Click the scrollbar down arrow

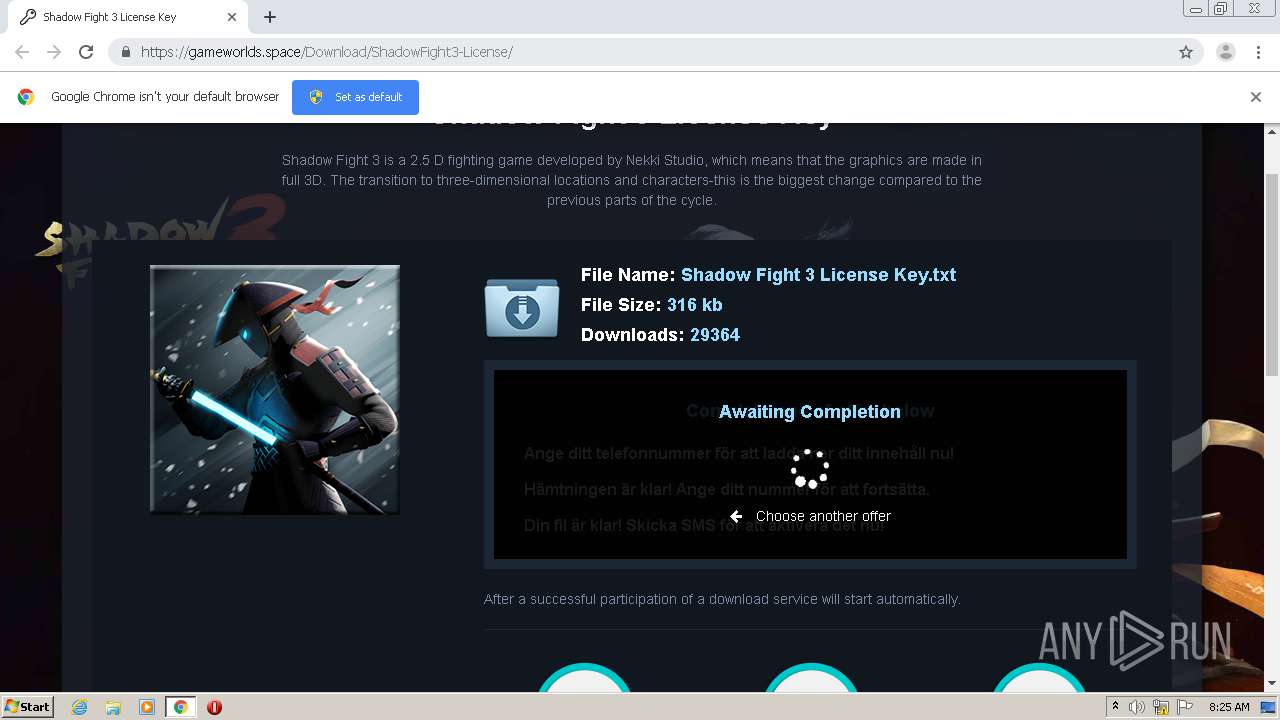click(1272, 683)
